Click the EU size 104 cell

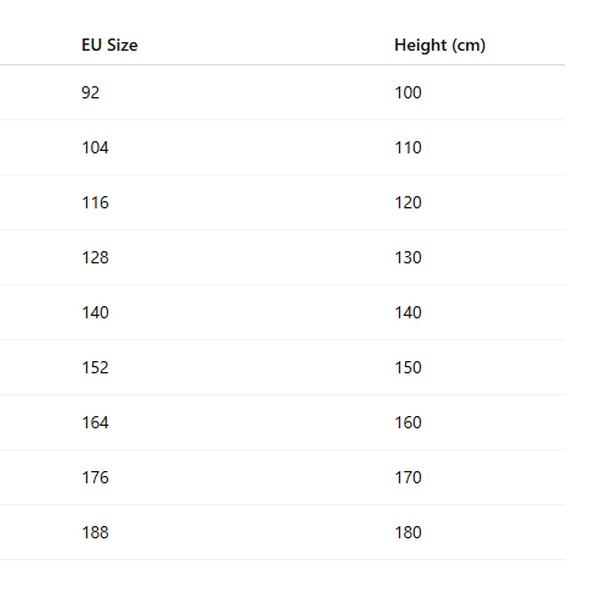pos(95,148)
